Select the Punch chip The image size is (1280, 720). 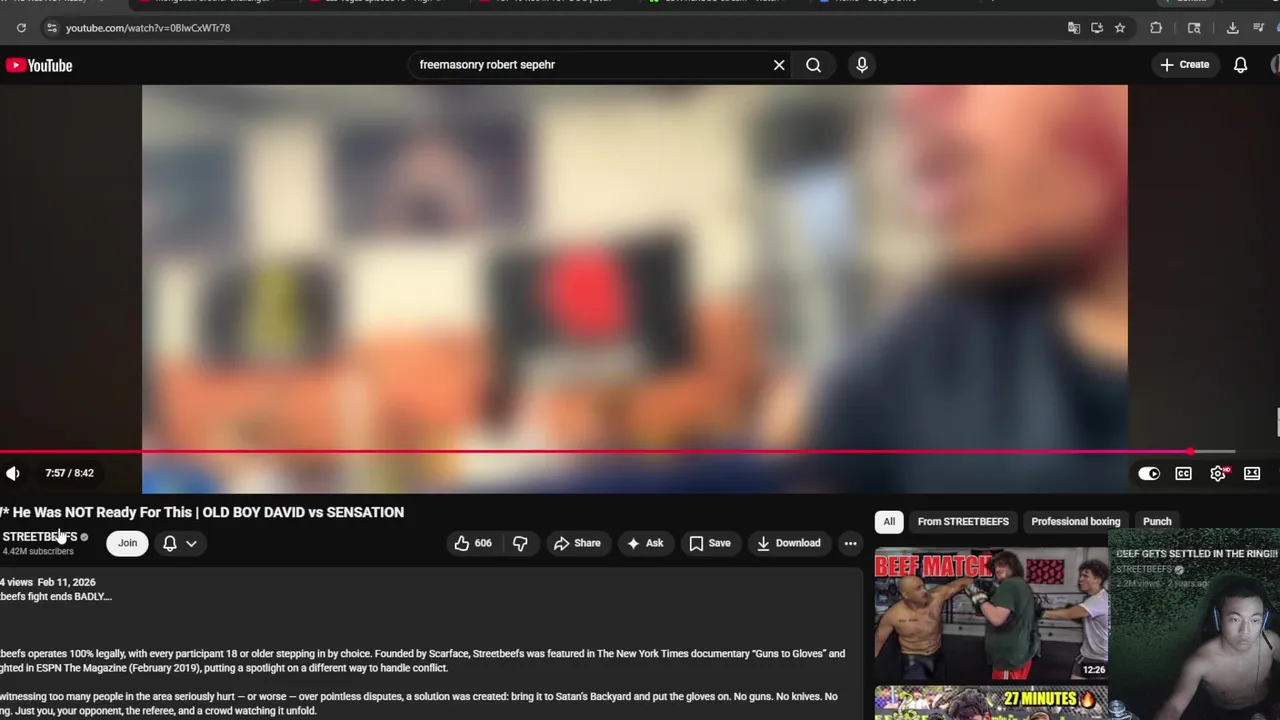click(1157, 521)
